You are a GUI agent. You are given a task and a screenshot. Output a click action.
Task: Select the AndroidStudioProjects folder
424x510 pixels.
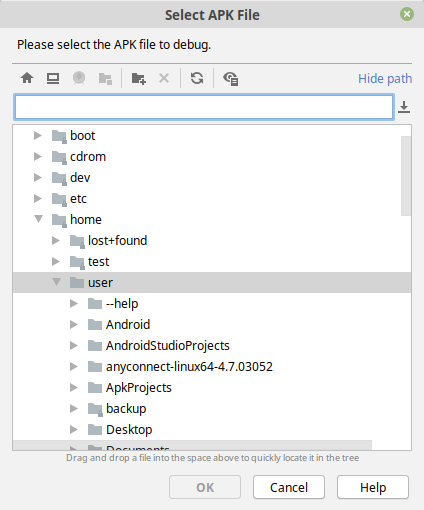click(x=168, y=345)
